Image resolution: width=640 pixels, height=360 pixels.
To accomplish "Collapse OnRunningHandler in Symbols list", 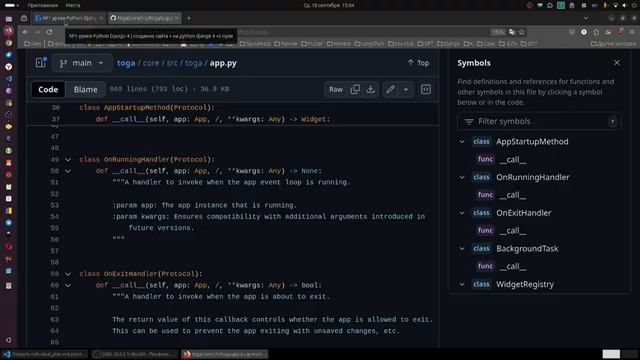I will [x=462, y=177].
